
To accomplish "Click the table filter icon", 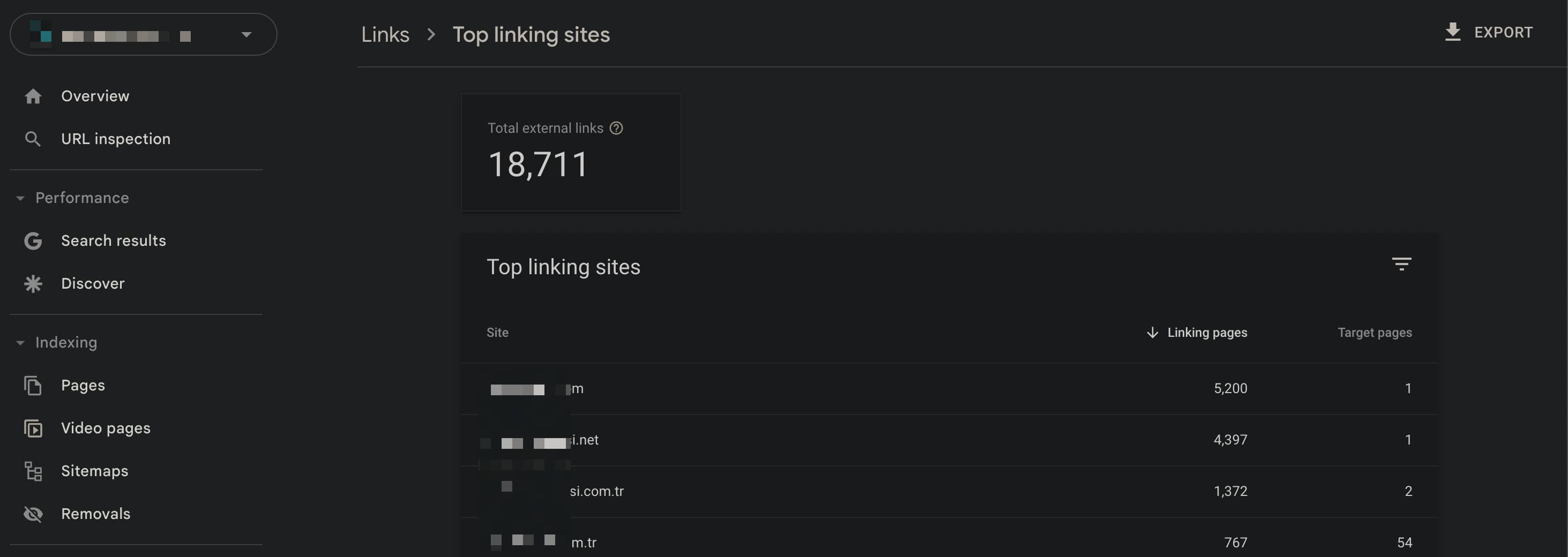I will 1401,264.
